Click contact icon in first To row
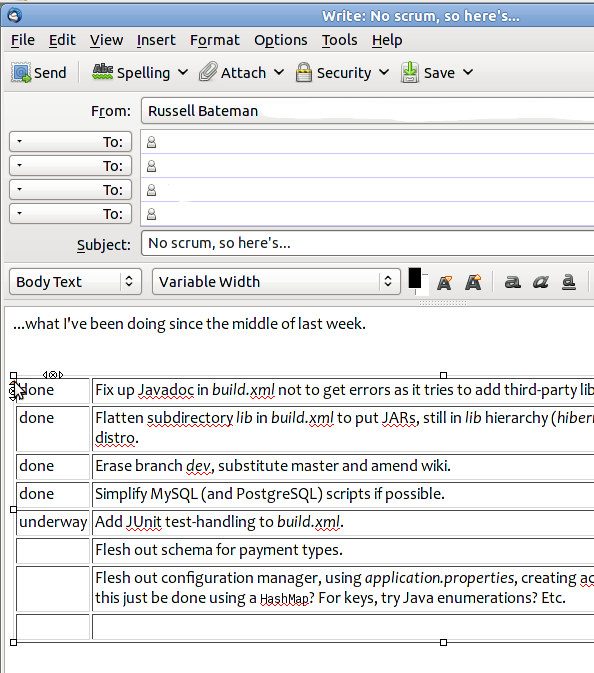Viewport: 594px width, 673px height. pyautogui.click(x=152, y=142)
